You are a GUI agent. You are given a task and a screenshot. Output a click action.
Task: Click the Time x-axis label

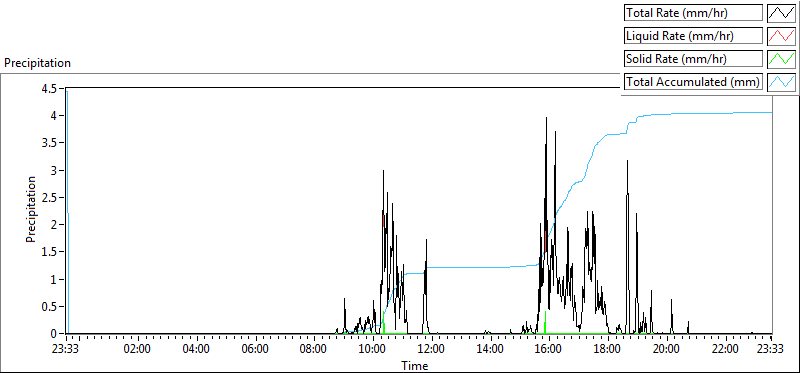click(414, 365)
